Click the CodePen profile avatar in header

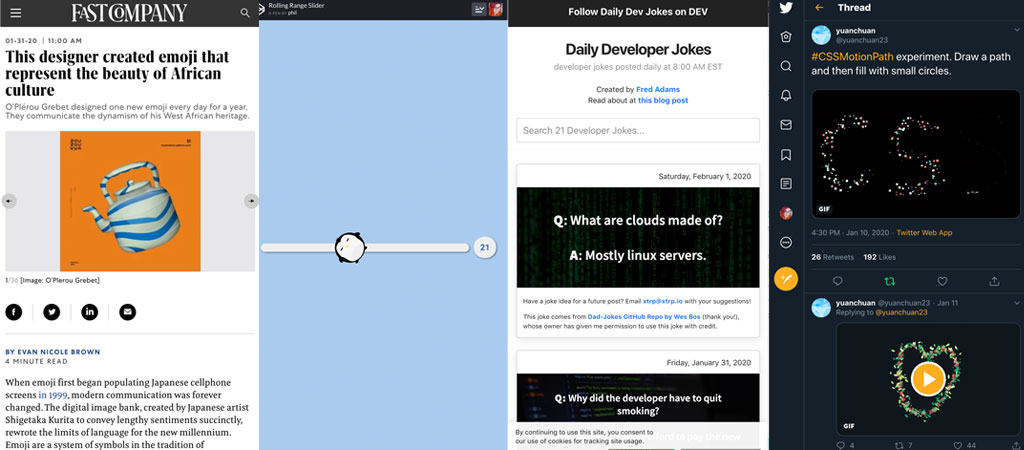(x=495, y=9)
